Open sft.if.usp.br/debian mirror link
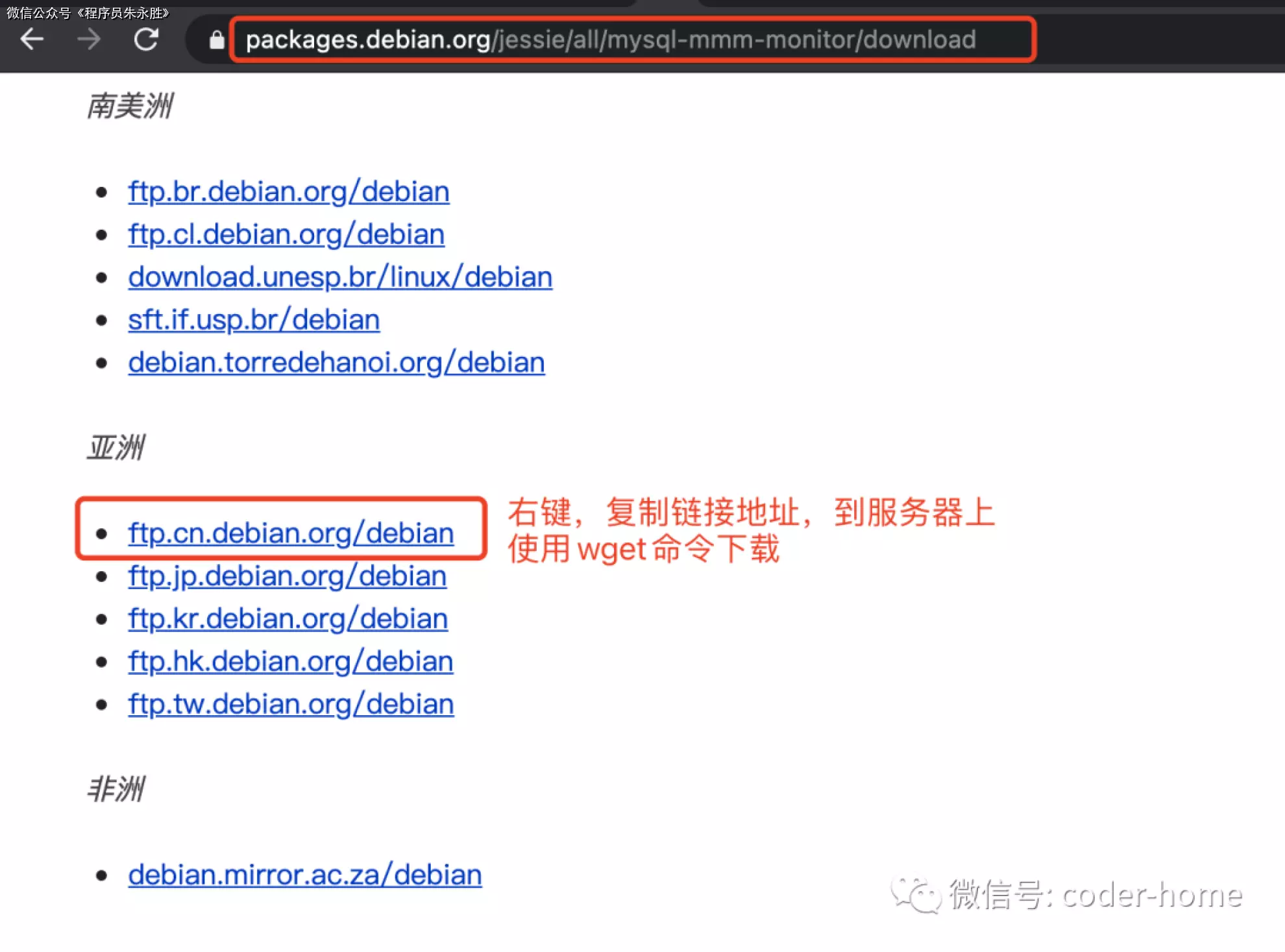Screen dimensions: 1285x952 tap(253, 320)
